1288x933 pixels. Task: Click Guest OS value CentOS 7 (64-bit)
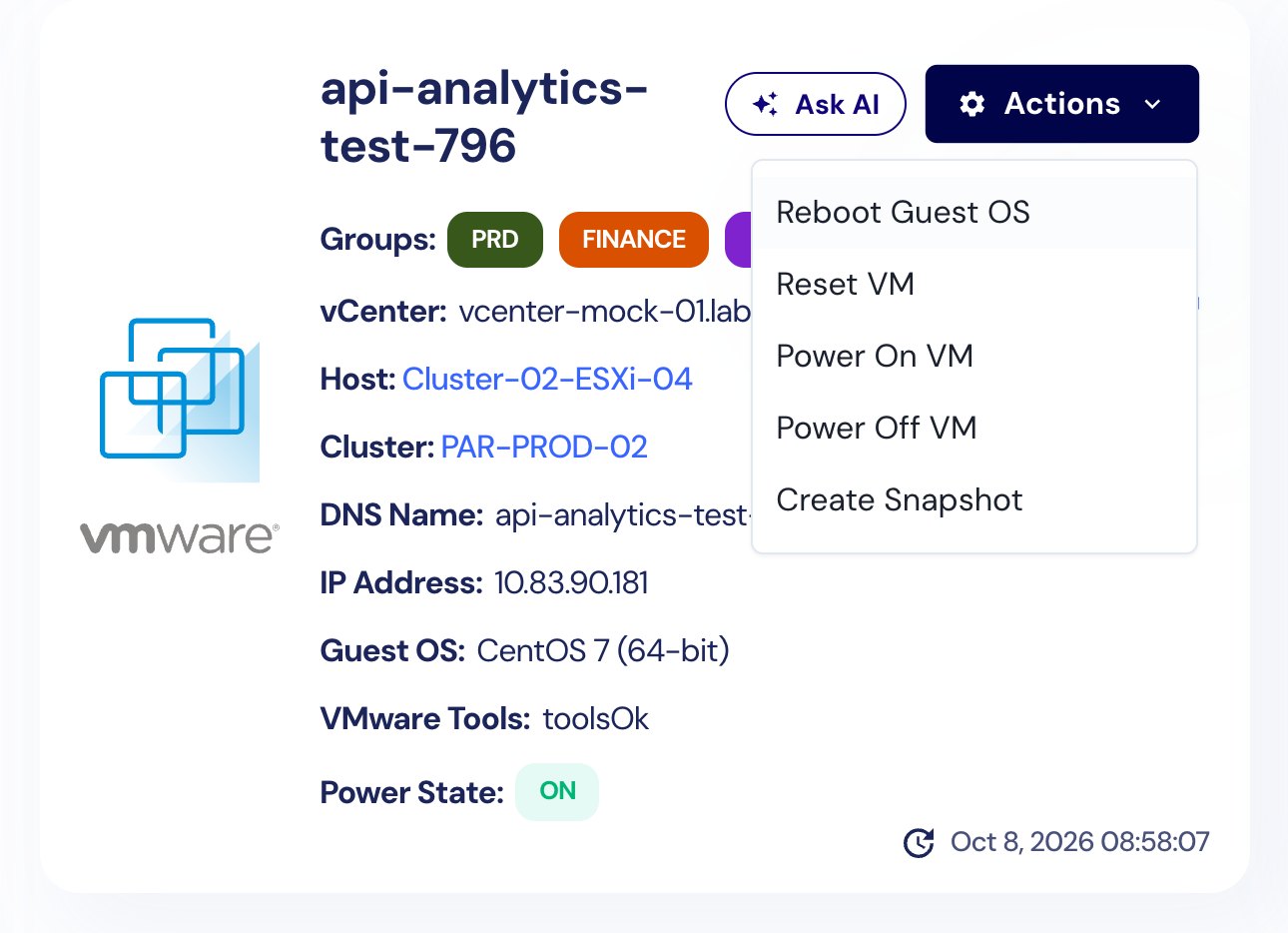[x=603, y=651]
